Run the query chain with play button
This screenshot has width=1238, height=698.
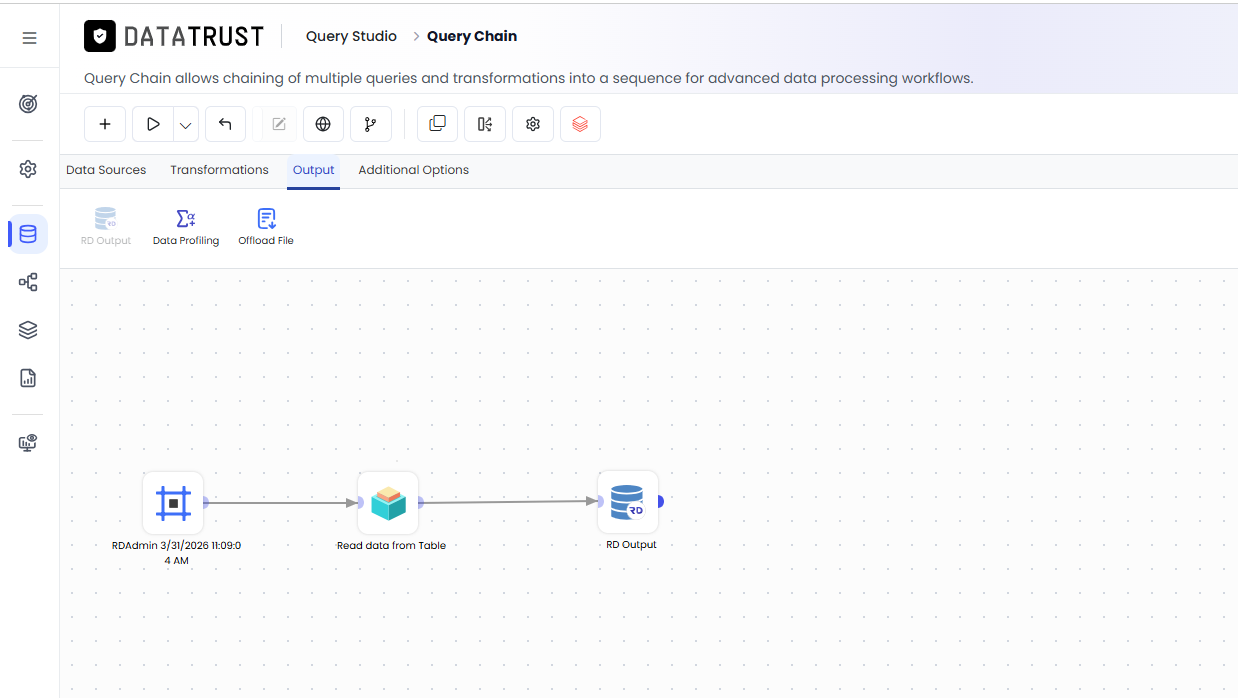click(x=153, y=124)
